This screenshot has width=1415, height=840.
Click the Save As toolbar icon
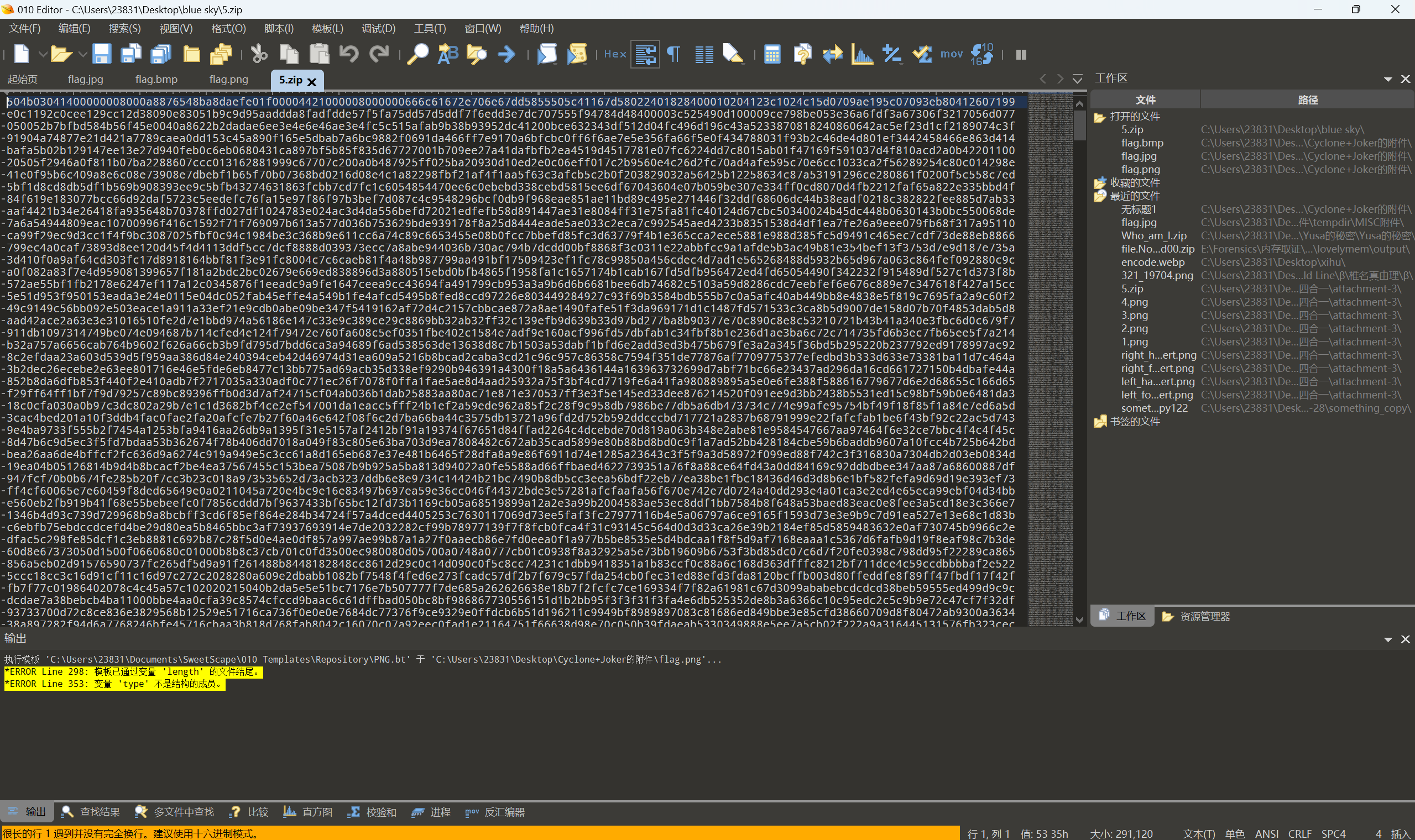click(131, 54)
